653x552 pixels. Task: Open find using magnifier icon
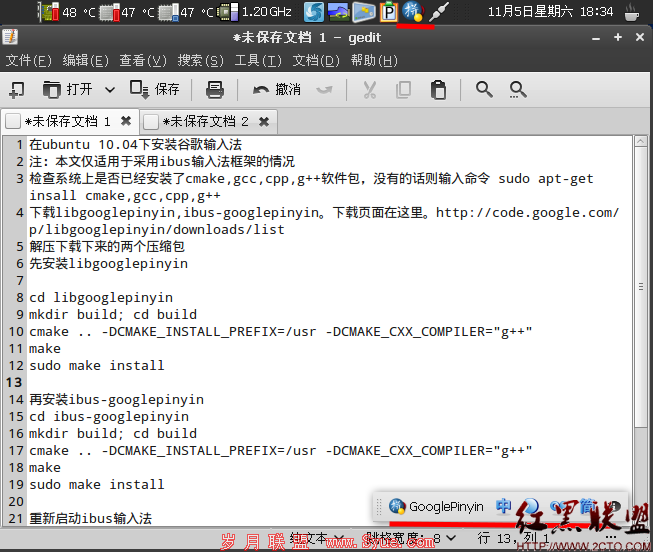click(484, 90)
